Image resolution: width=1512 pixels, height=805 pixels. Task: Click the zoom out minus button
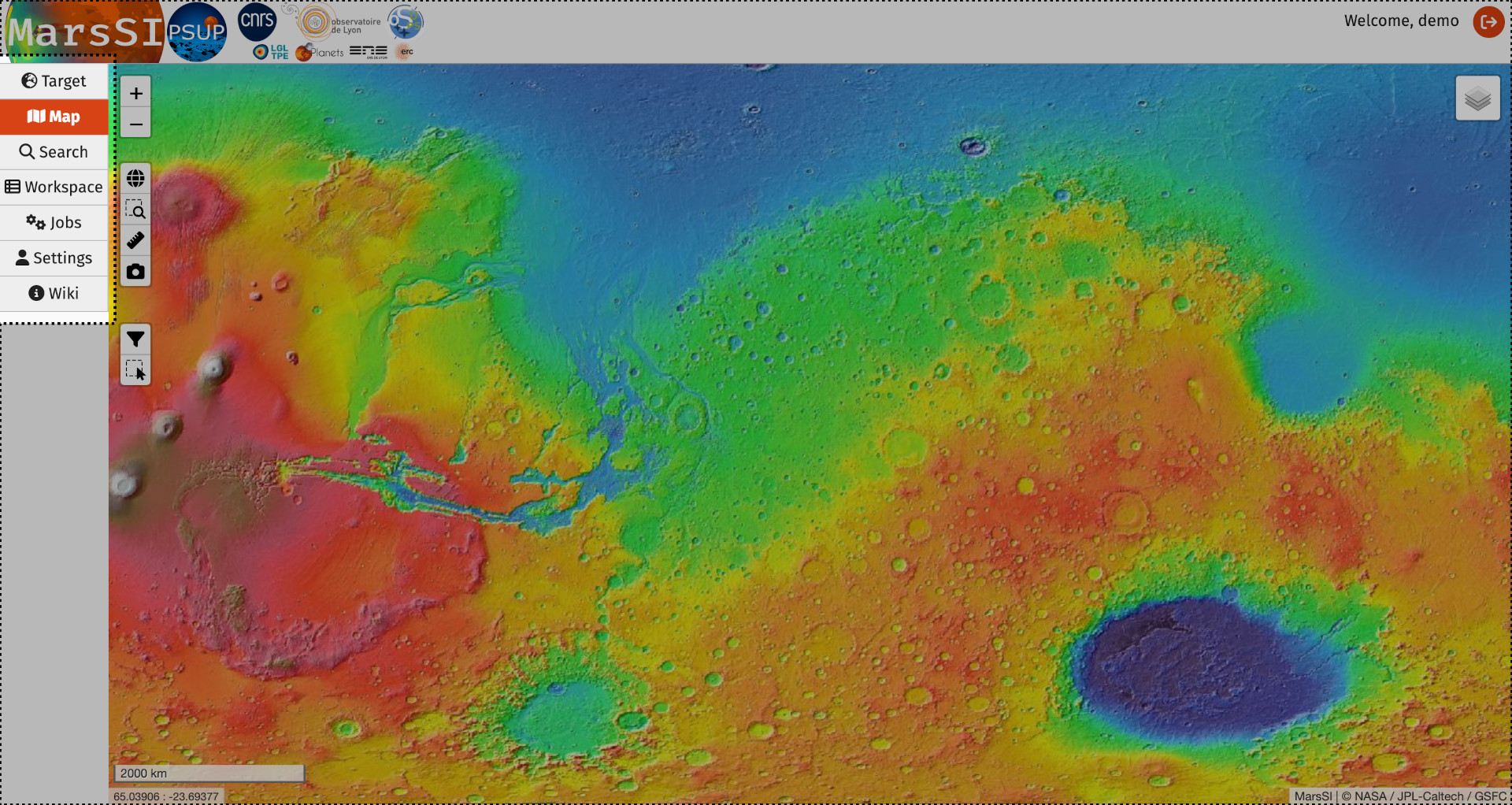click(135, 124)
